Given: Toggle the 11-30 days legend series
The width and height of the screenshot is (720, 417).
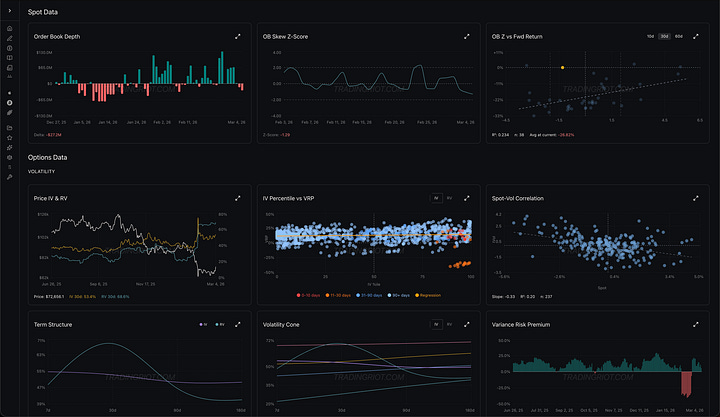Looking at the screenshot, I should 338,295.
